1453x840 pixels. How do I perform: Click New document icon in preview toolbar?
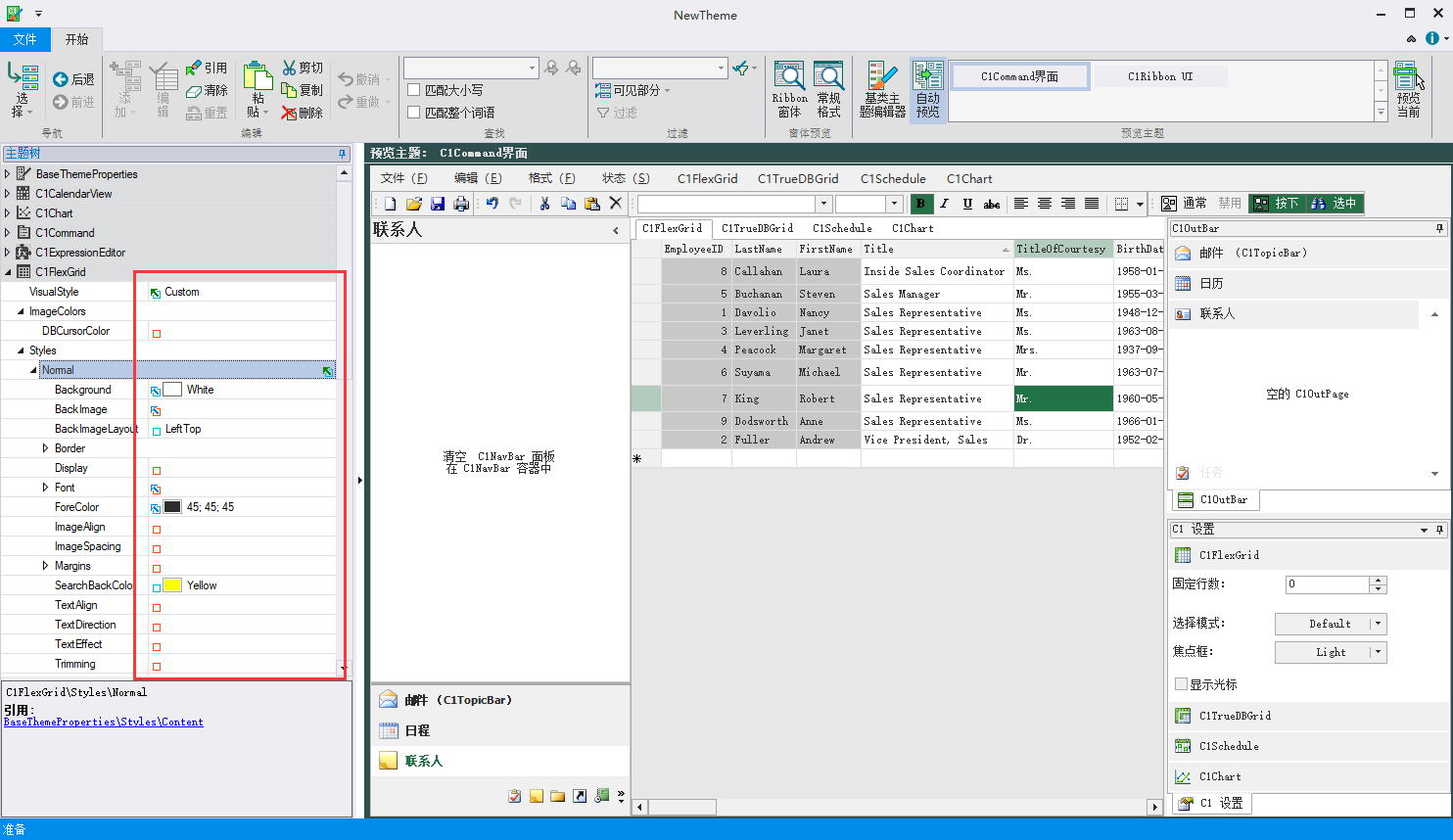pos(390,204)
